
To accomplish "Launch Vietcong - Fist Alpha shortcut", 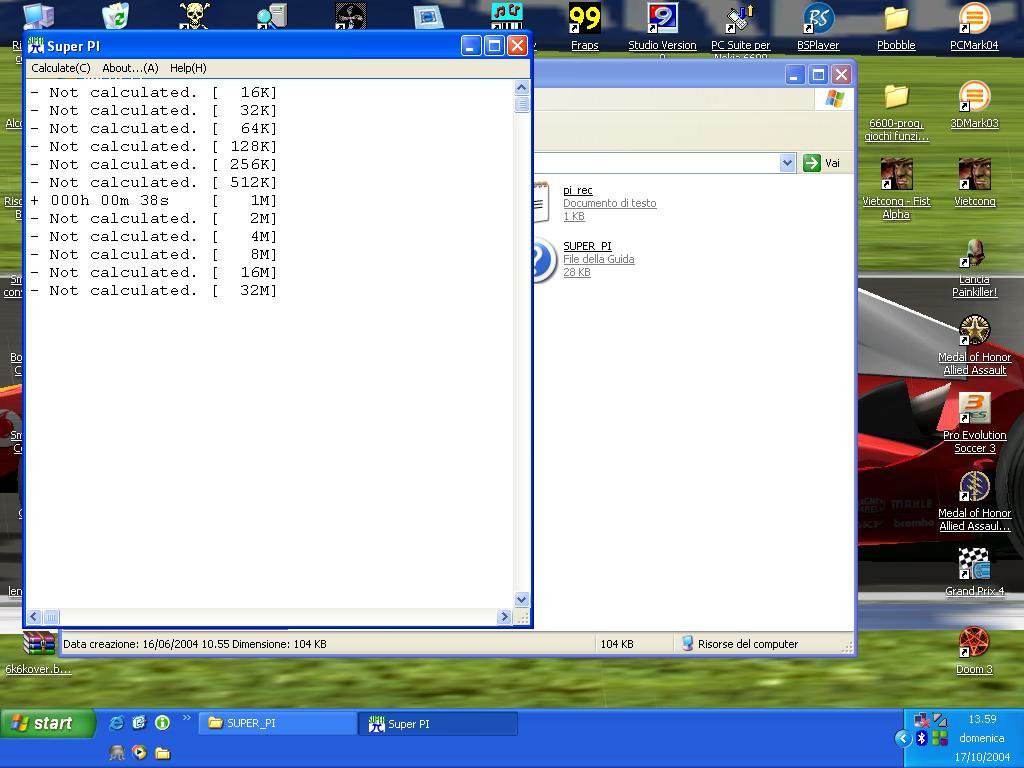I will tap(896, 189).
